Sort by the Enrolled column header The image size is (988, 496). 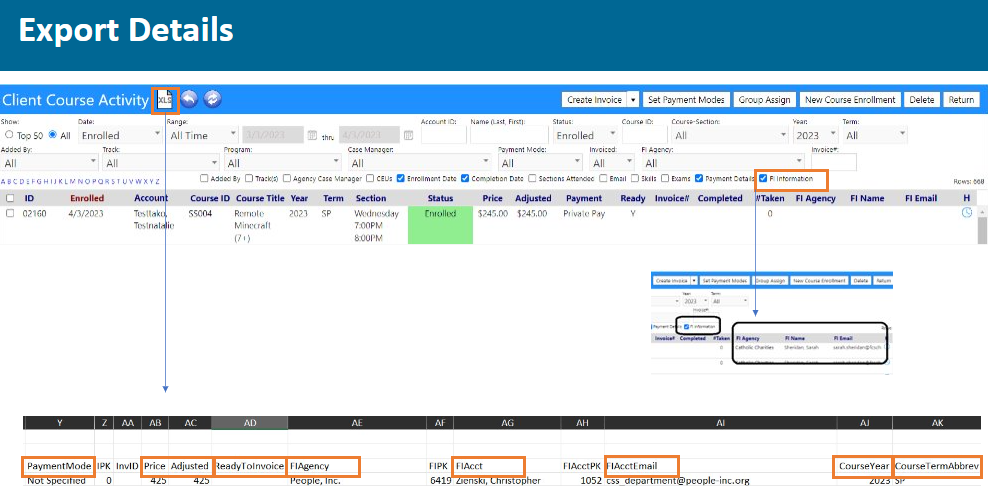pyautogui.click(x=87, y=198)
